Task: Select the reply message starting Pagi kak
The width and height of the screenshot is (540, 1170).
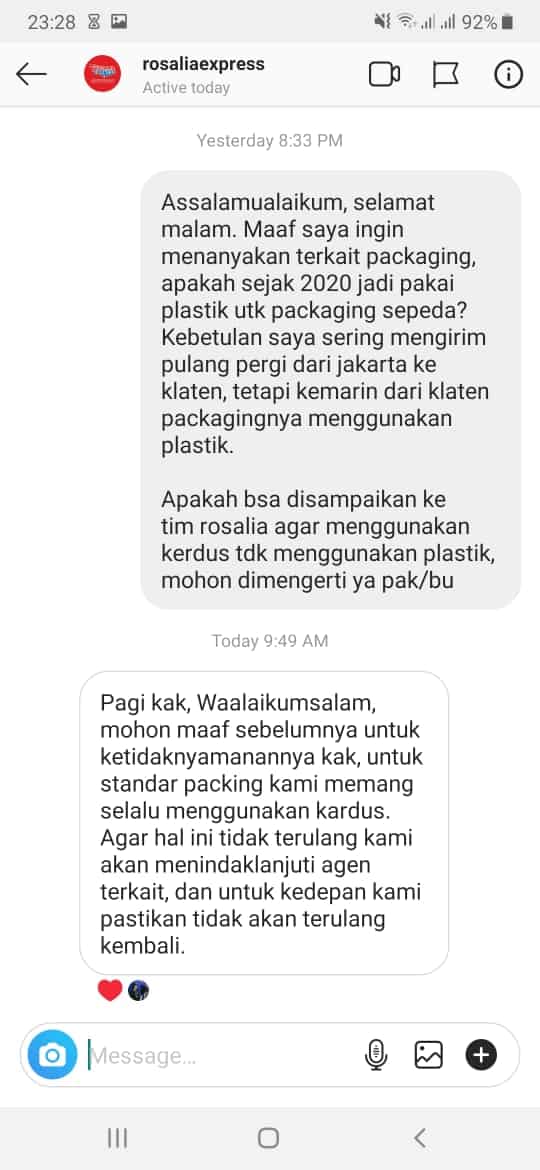Action: coord(264,822)
